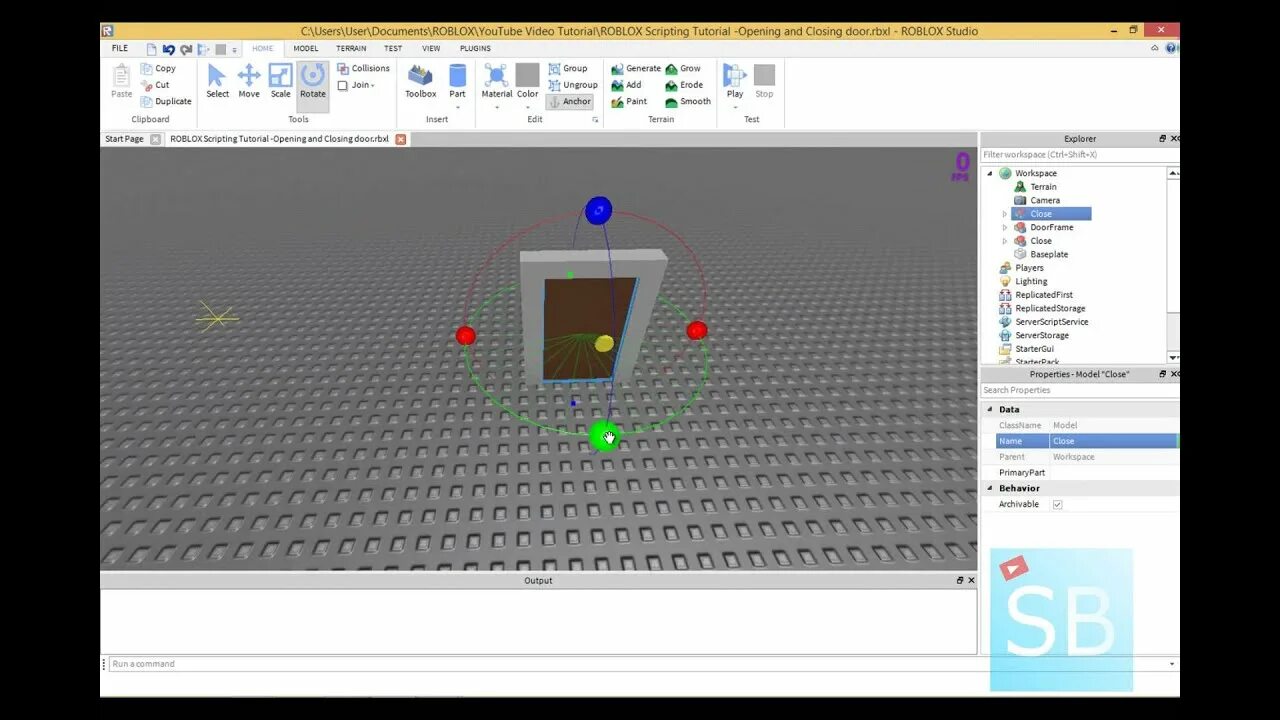
Task: Toggle the Anchor setting
Action: coord(570,101)
